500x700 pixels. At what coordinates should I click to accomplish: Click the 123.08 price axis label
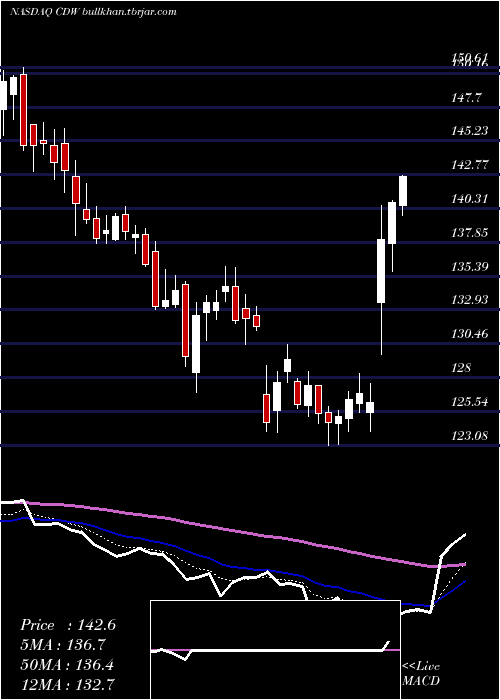pos(470,435)
